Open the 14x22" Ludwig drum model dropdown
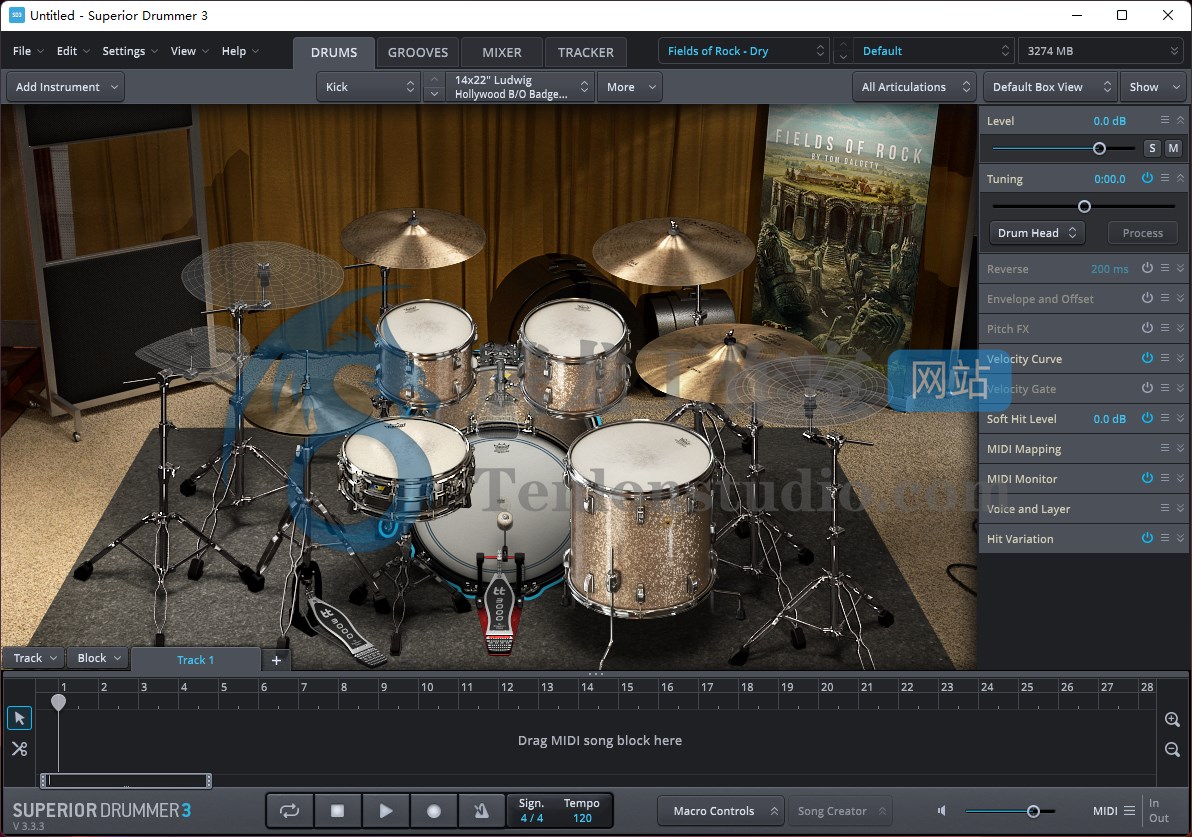This screenshot has width=1192, height=837. [518, 87]
